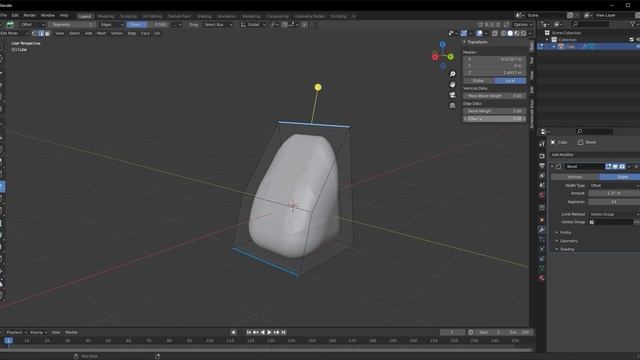Screen dimensions: 640x360
Task: Toggle the Collection visibility eye
Action: [638, 40]
